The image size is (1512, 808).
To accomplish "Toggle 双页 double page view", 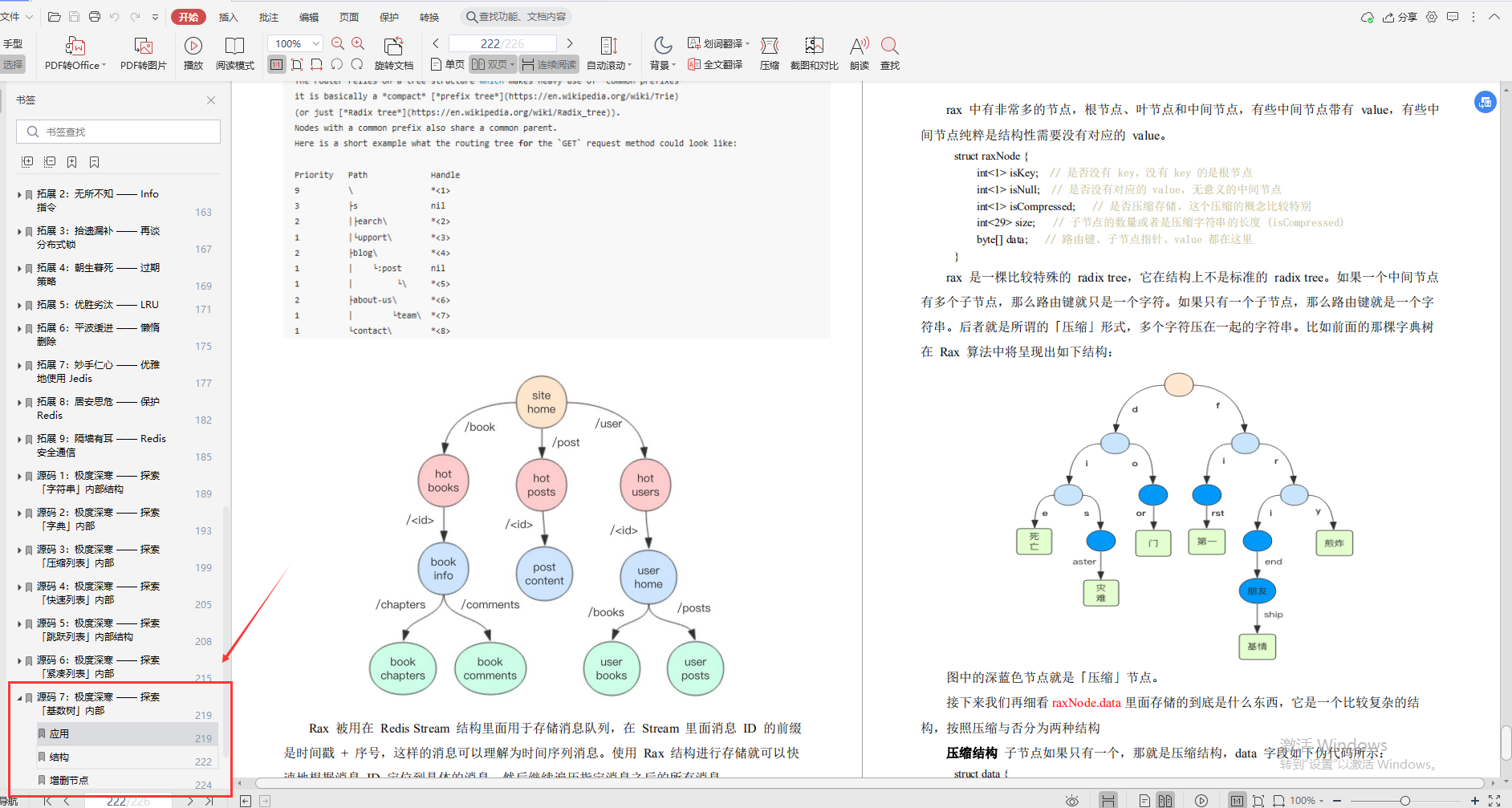I will click(x=493, y=64).
